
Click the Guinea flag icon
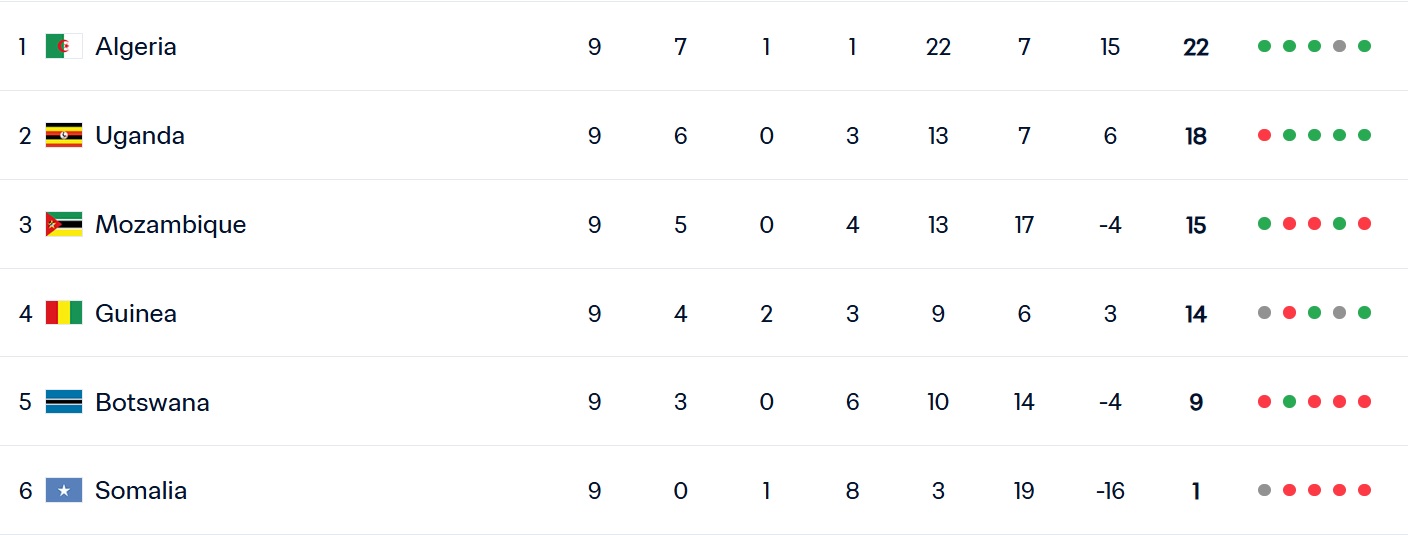click(x=64, y=313)
